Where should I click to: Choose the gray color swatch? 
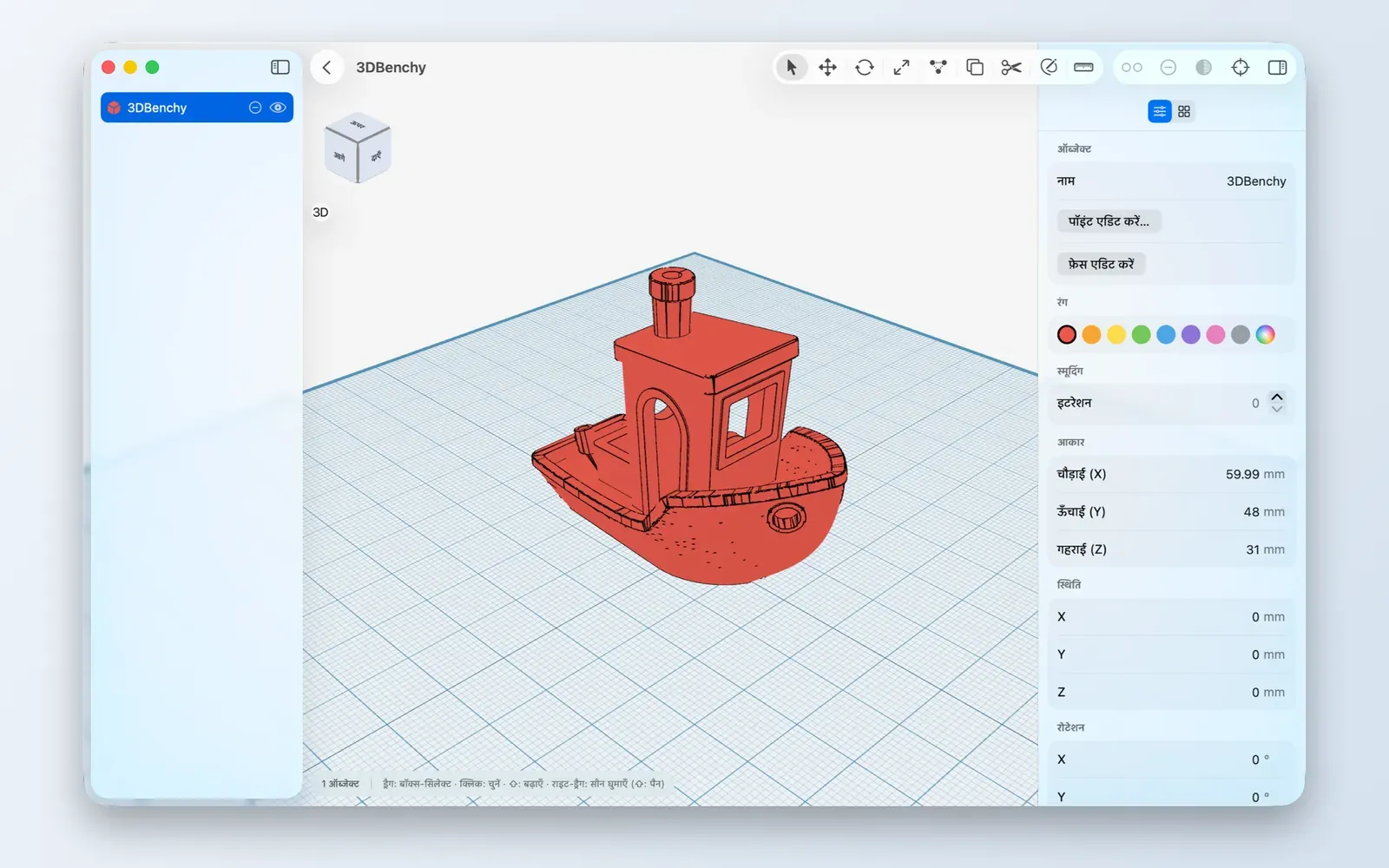(x=1241, y=334)
